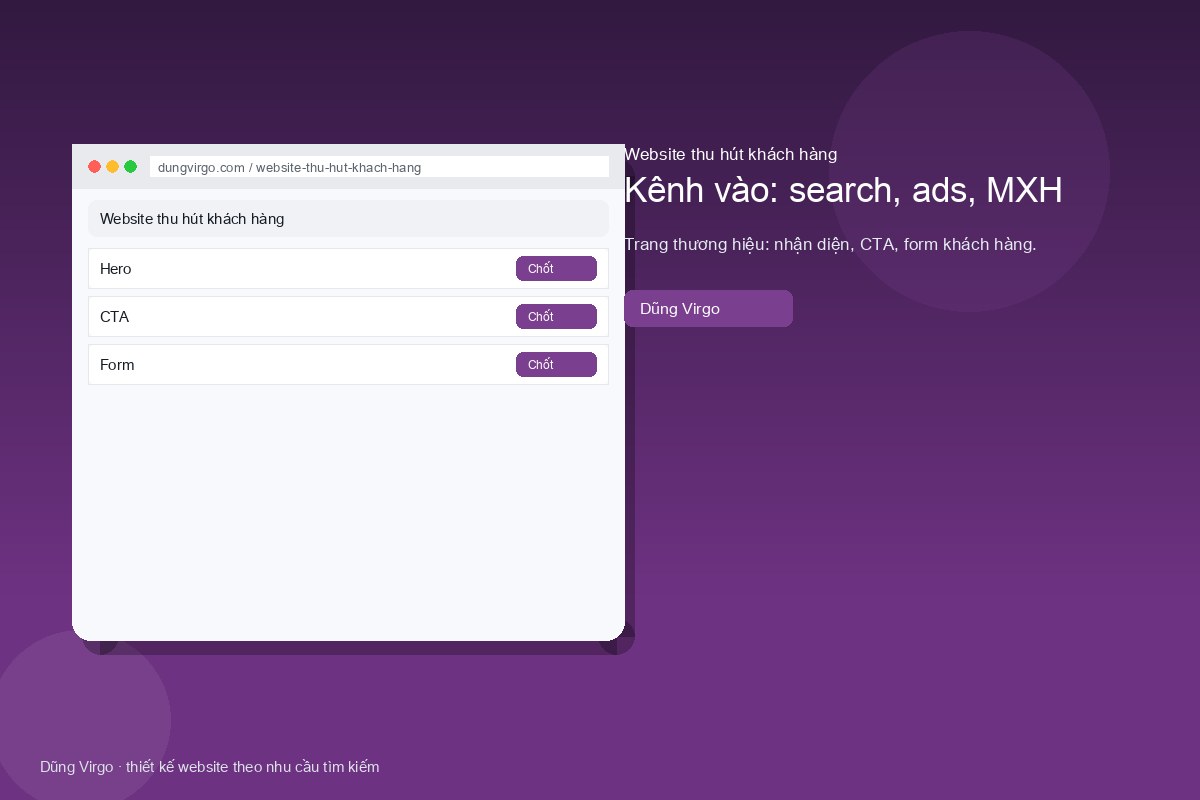Select the CTA row label
Image resolution: width=1200 pixels, height=800 pixels.
(115, 317)
